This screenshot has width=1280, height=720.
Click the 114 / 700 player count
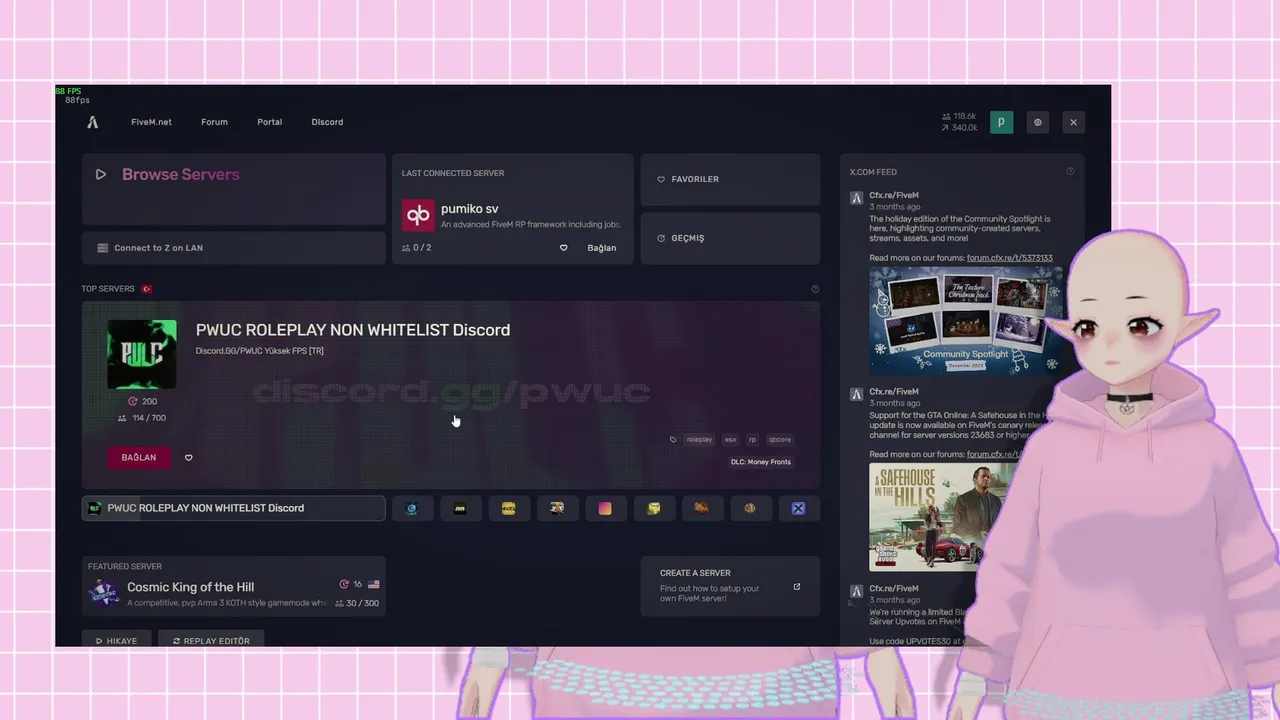click(142, 418)
